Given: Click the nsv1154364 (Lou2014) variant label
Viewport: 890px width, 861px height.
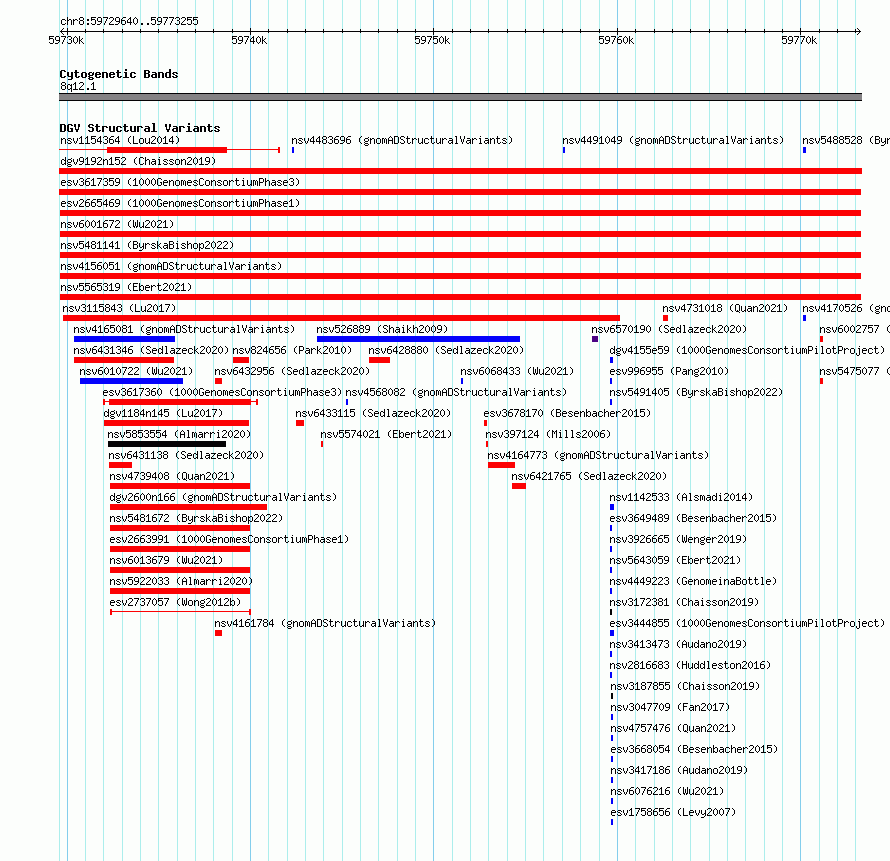Looking at the screenshot, I should [x=120, y=140].
